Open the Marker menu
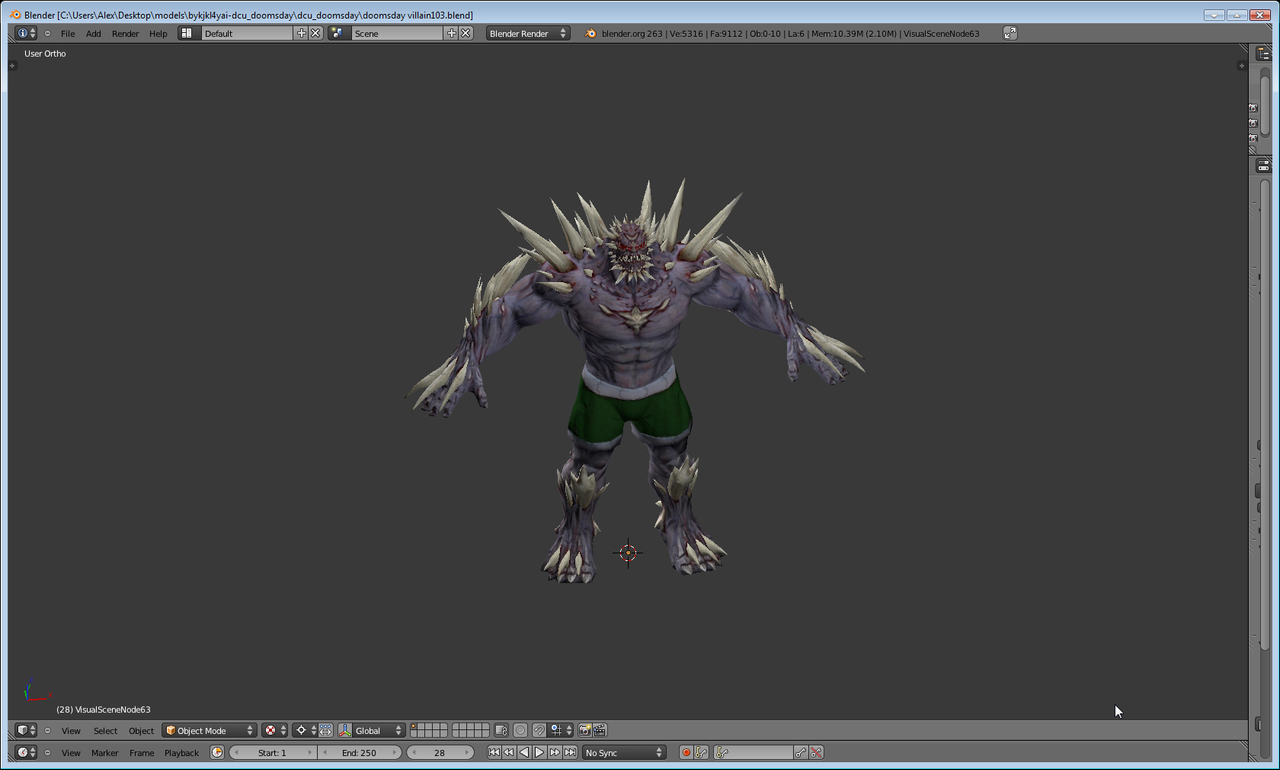Image resolution: width=1280 pixels, height=770 pixels. click(x=105, y=753)
